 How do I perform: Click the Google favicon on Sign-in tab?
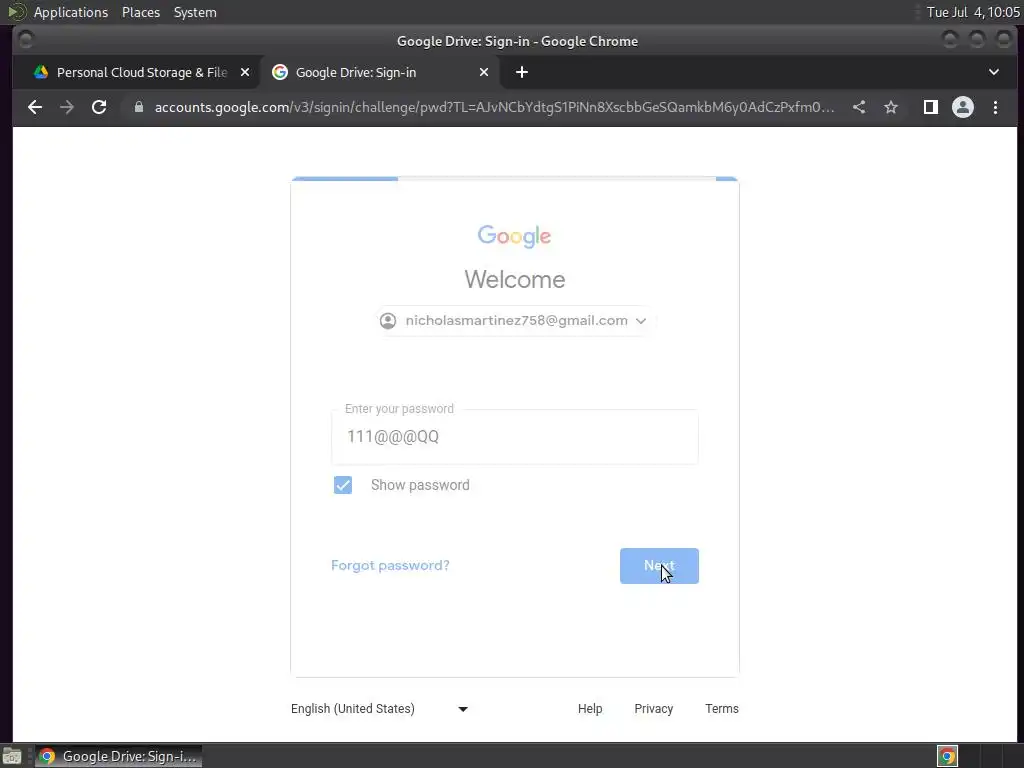tap(280, 72)
